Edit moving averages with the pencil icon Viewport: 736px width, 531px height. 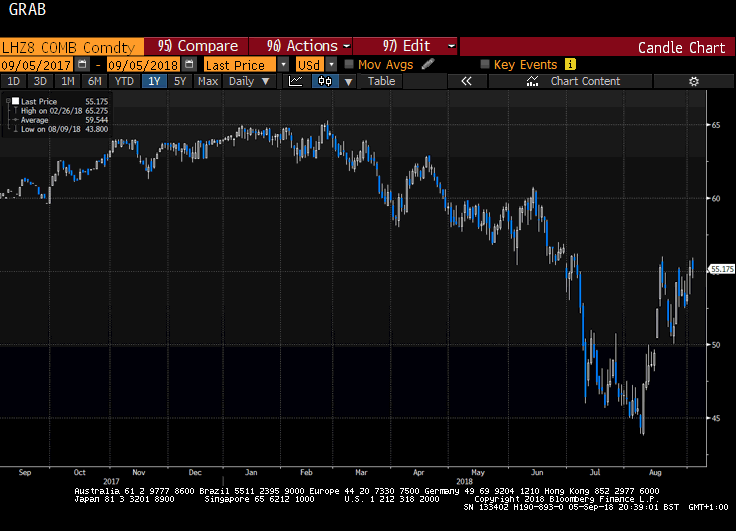tap(428, 64)
